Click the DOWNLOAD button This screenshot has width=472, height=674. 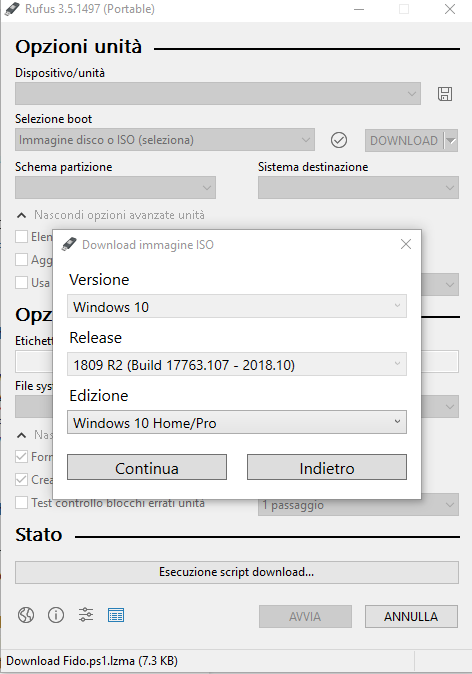[404, 141]
